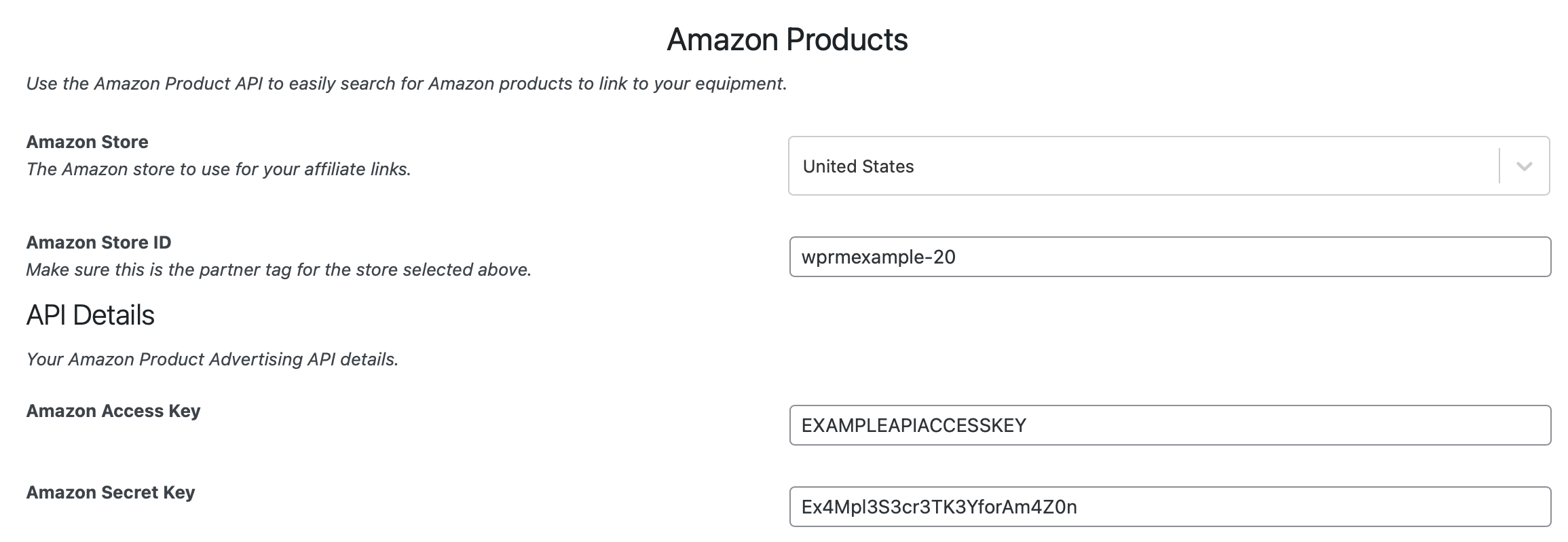This screenshot has height=542, width=1568.
Task: Click the Amazon Products page heading
Action: coord(787,39)
